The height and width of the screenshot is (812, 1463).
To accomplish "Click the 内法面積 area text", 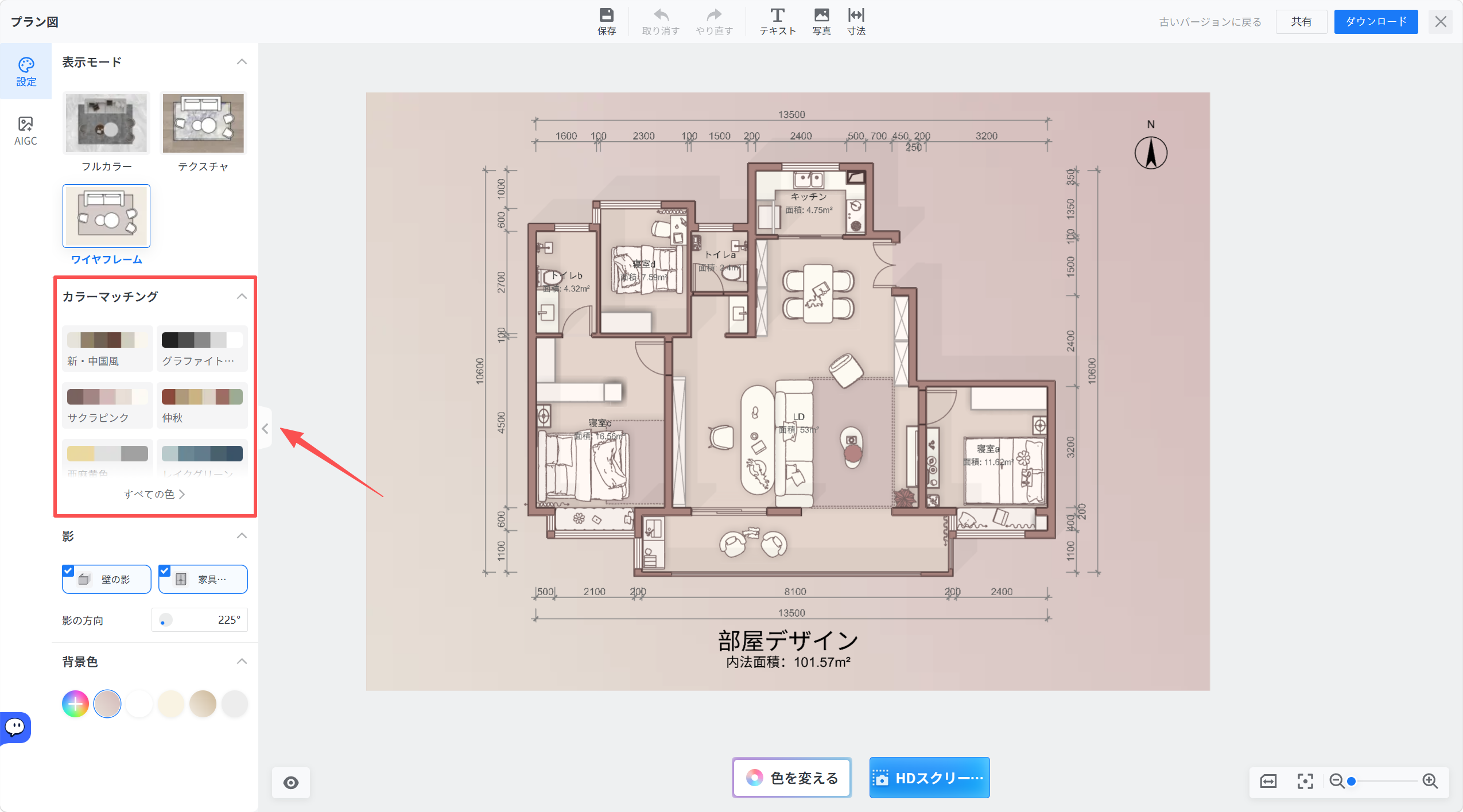I will (x=787, y=662).
